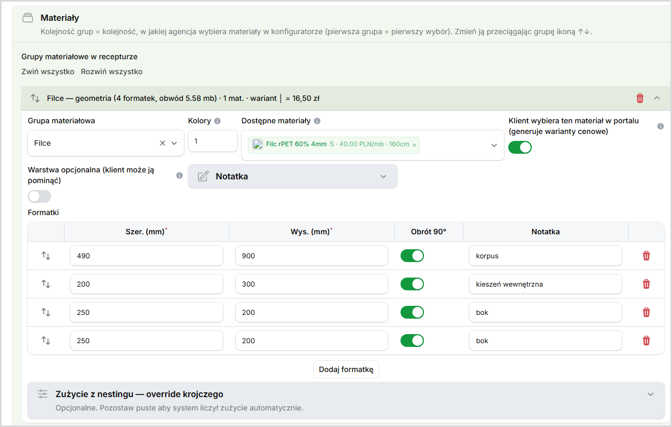Remove the Filc rPET 60% 4mm tag

point(414,145)
